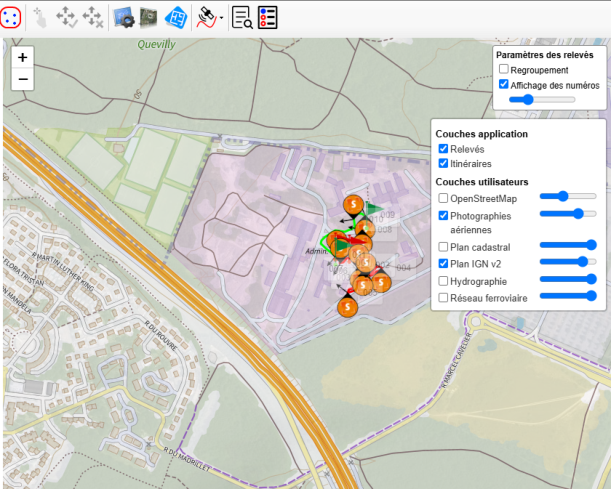611x489 pixels.
Task: Open the satellite tool dropdown arrow
Action: coord(220,18)
